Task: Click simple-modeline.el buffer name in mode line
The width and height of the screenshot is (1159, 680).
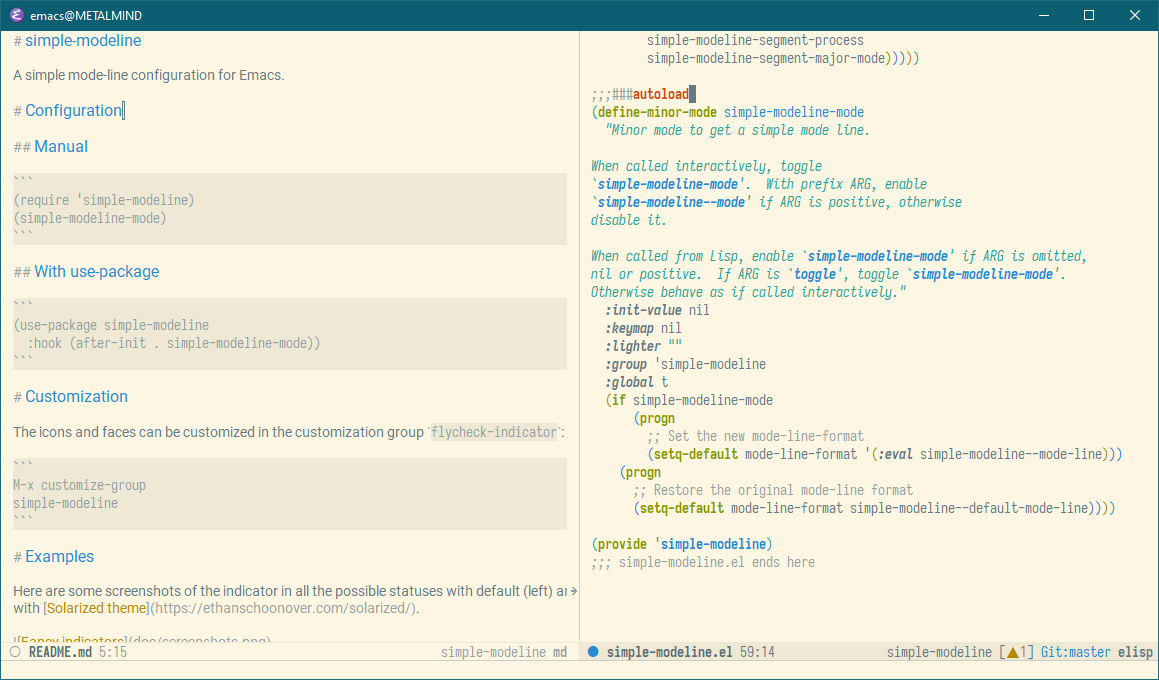Action: [x=670, y=652]
